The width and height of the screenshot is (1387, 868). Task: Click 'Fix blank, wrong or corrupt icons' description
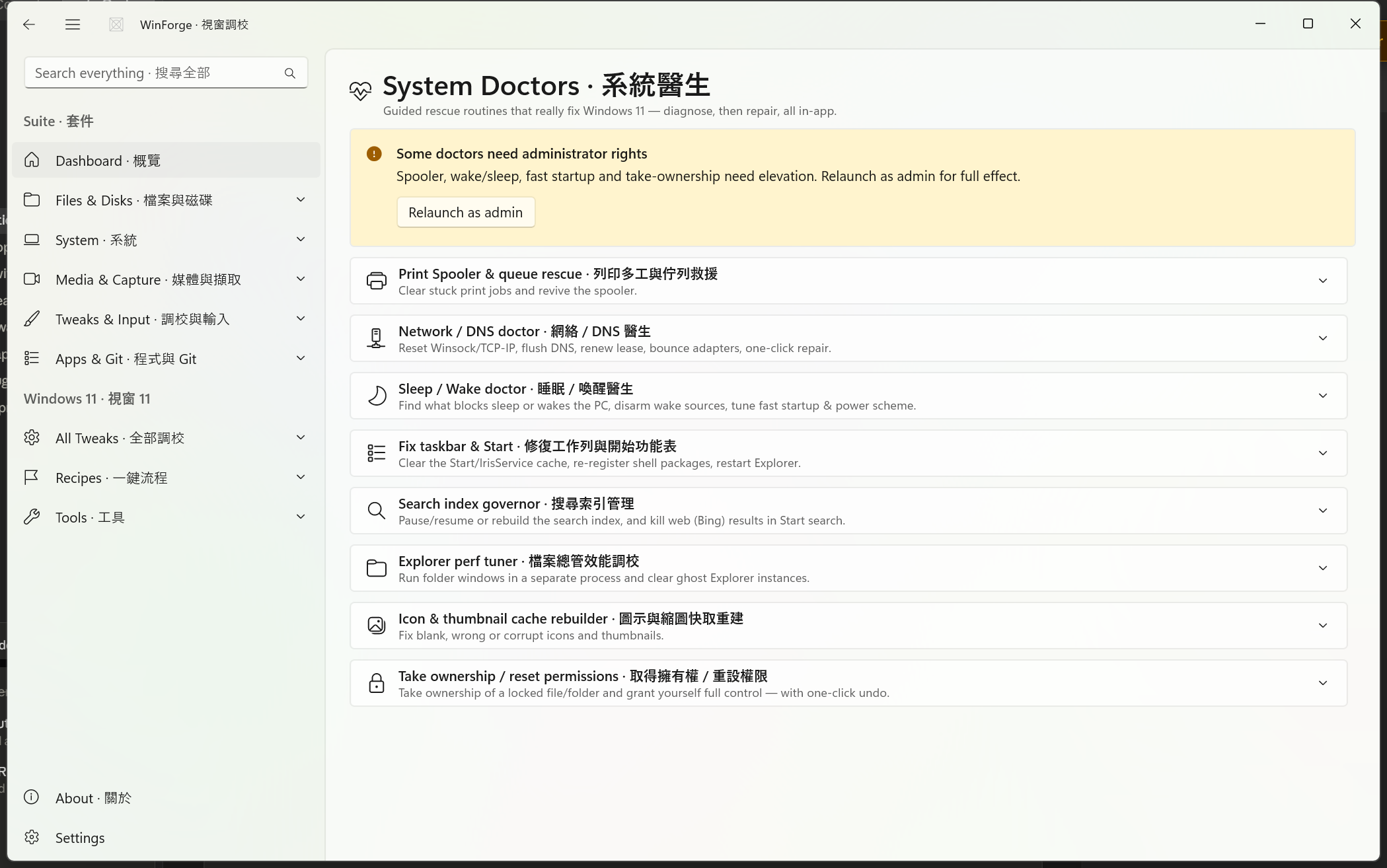click(x=531, y=635)
